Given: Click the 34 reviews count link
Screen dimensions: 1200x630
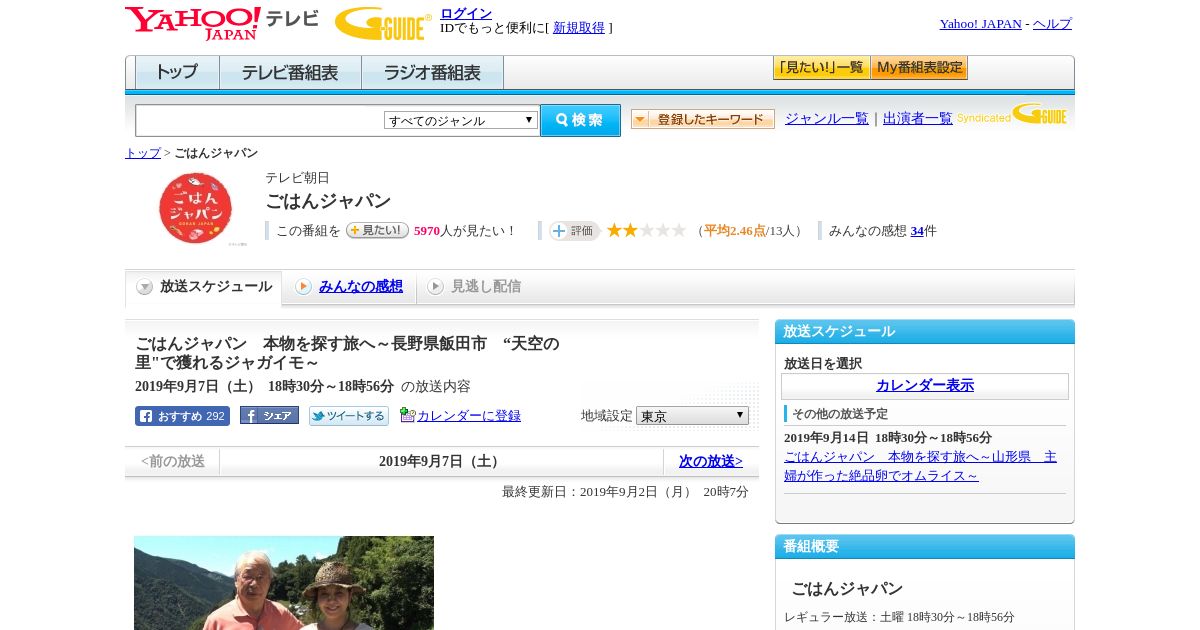Looking at the screenshot, I should pos(917,231).
